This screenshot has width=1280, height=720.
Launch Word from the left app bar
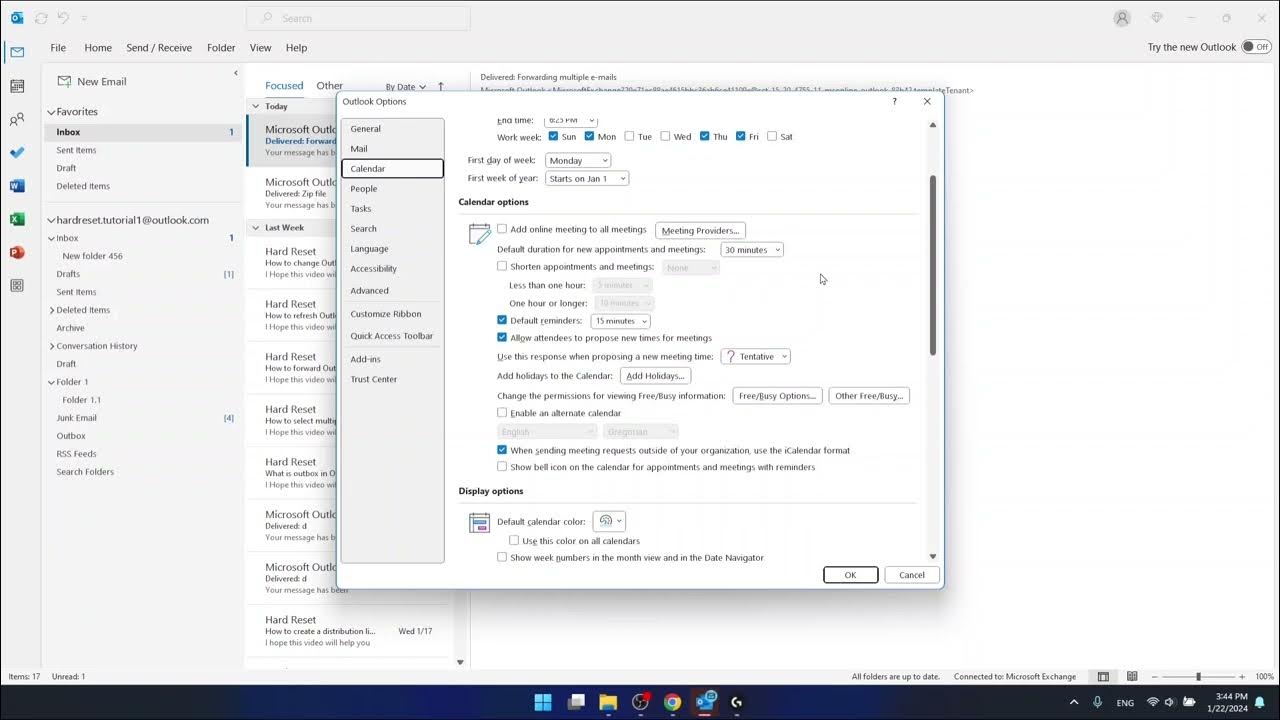[15, 186]
